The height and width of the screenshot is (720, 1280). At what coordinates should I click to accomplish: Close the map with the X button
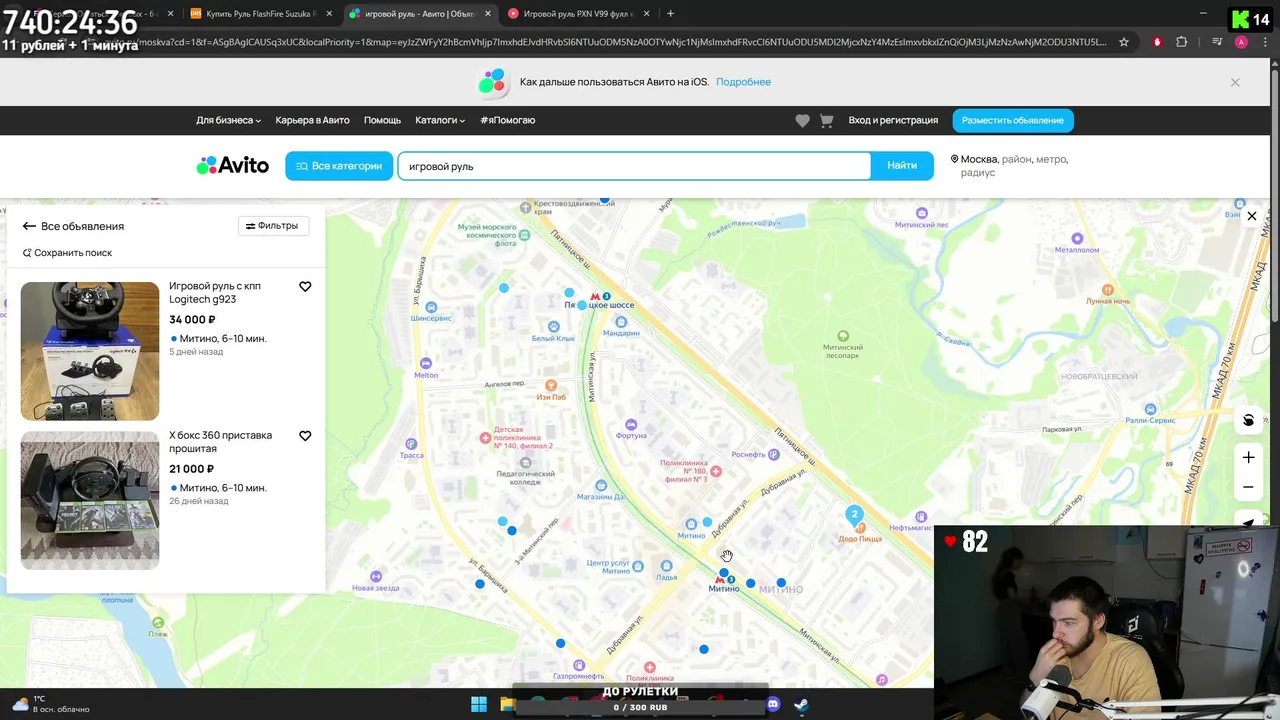coord(1251,216)
